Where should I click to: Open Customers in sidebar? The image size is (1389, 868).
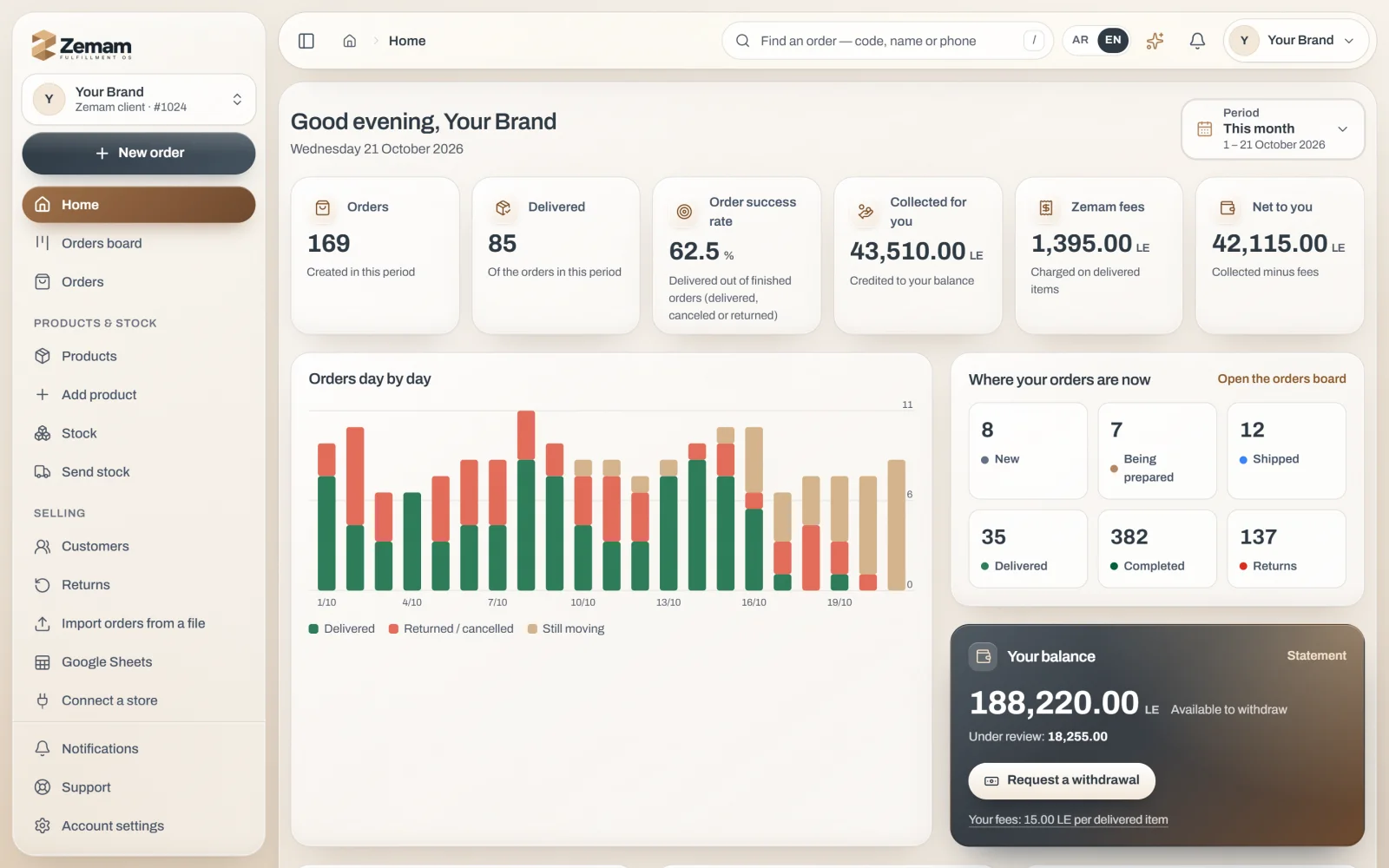pos(139,546)
